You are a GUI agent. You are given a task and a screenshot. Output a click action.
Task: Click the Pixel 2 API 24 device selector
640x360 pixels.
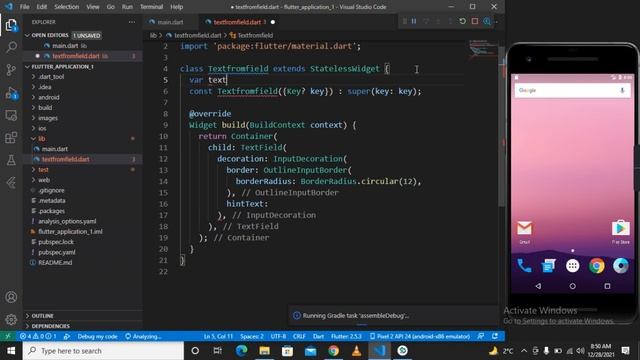pos(420,336)
